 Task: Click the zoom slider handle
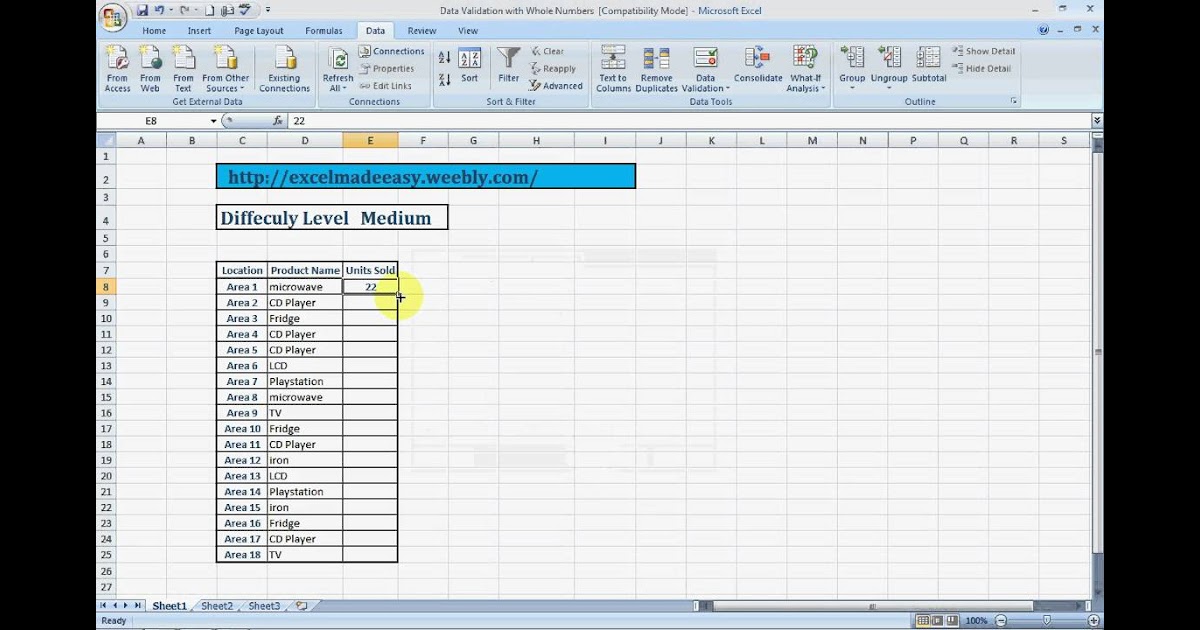pyautogui.click(x=1046, y=621)
